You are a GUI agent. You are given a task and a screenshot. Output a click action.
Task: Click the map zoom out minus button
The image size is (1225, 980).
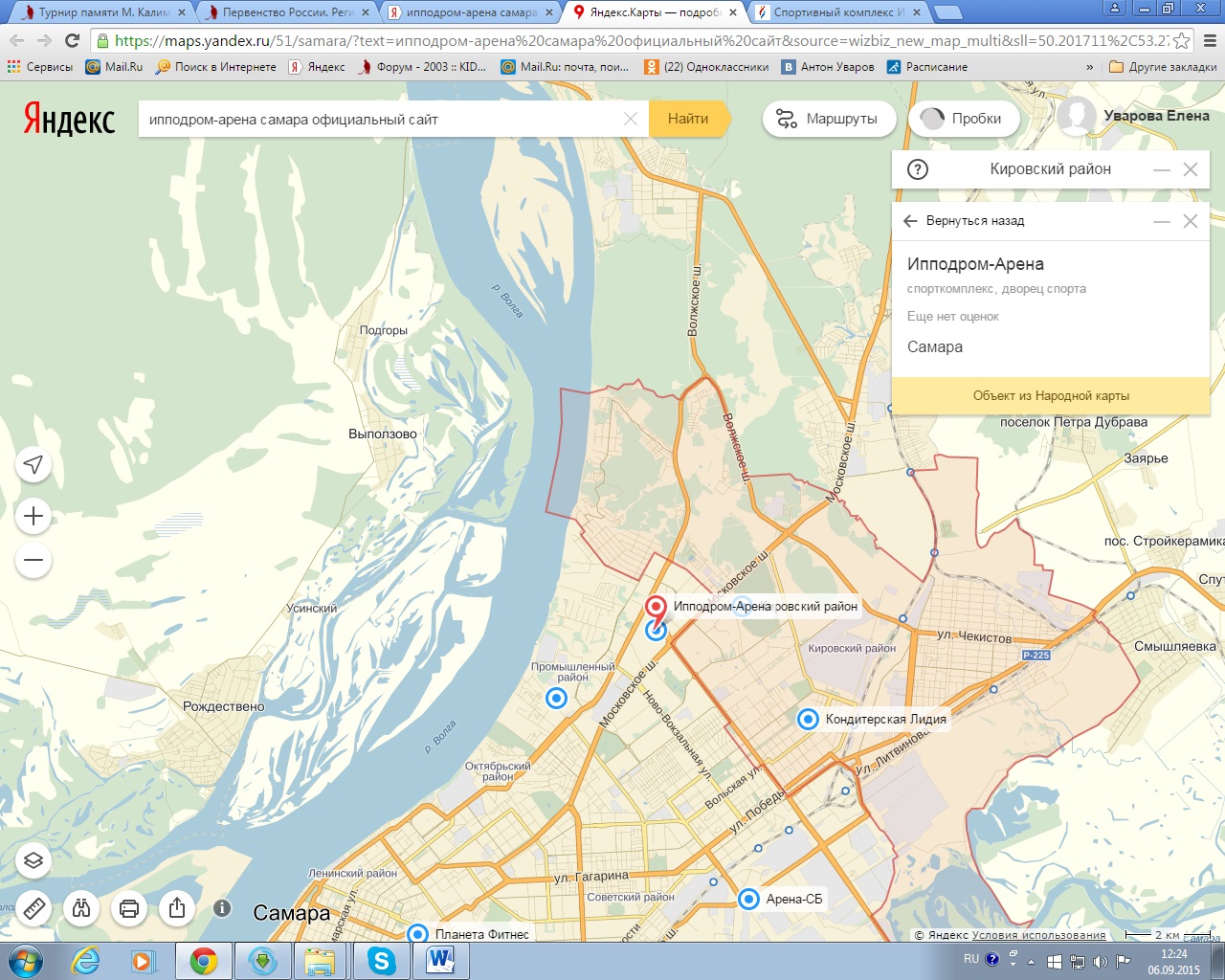(x=33, y=560)
